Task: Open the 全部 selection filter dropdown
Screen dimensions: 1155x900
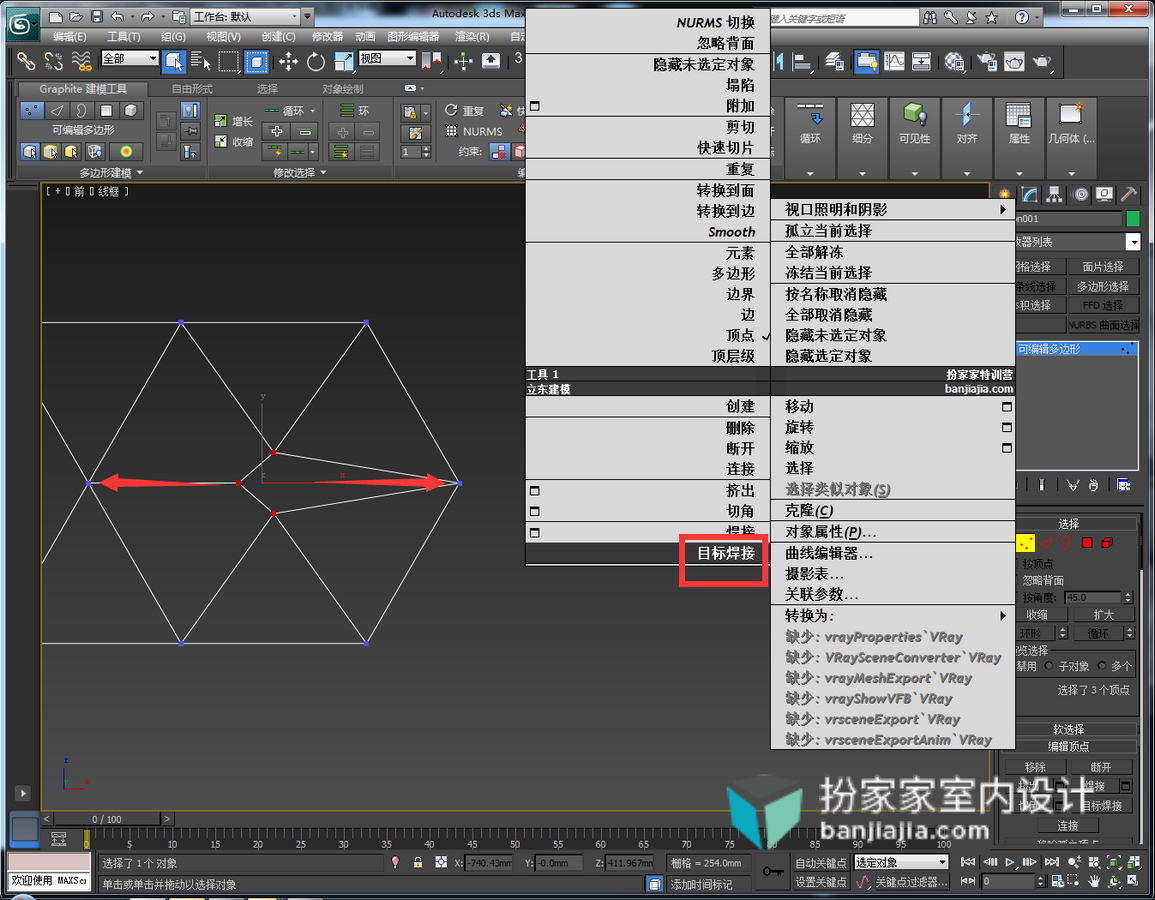Action: click(x=130, y=58)
